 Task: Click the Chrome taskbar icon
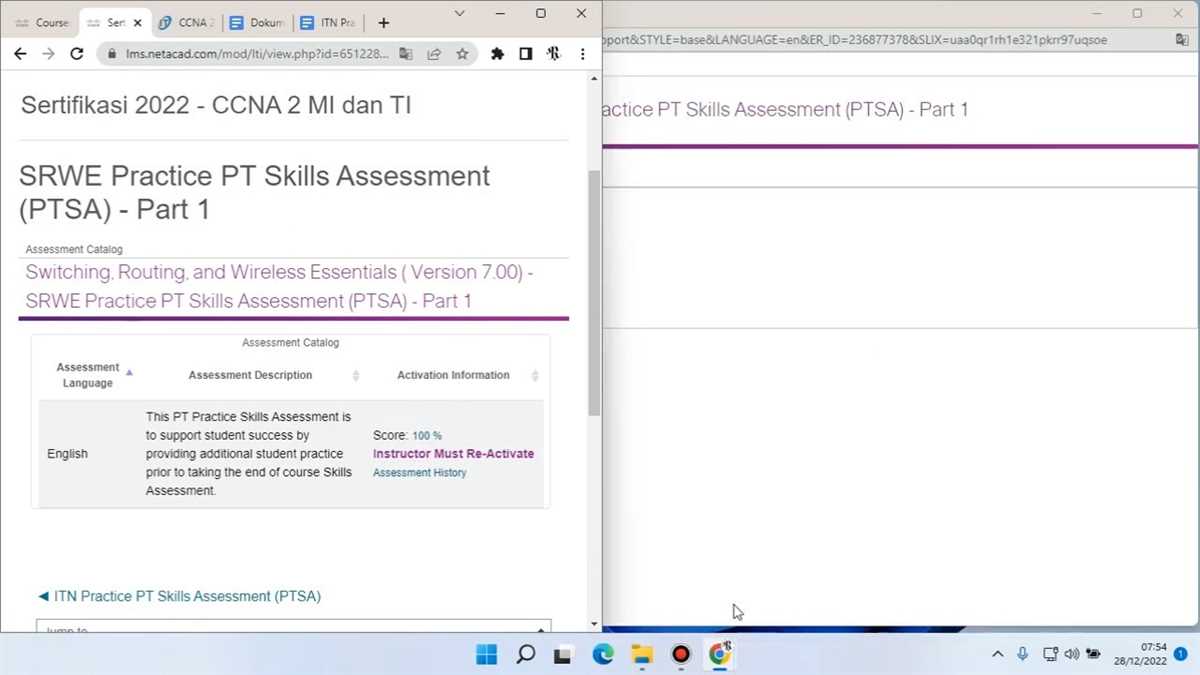720,655
